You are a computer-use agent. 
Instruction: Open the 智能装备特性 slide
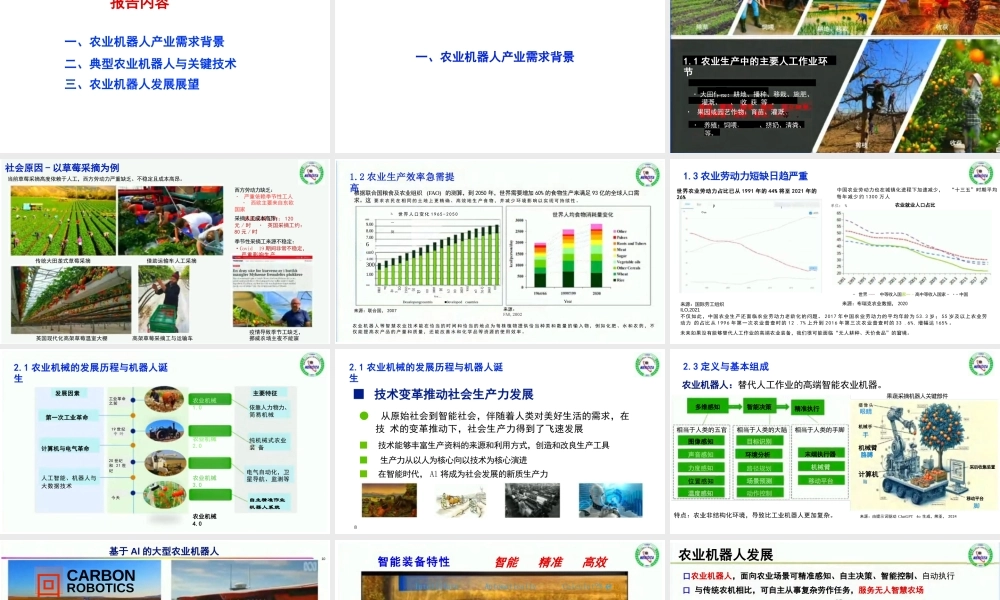[x=499, y=570]
